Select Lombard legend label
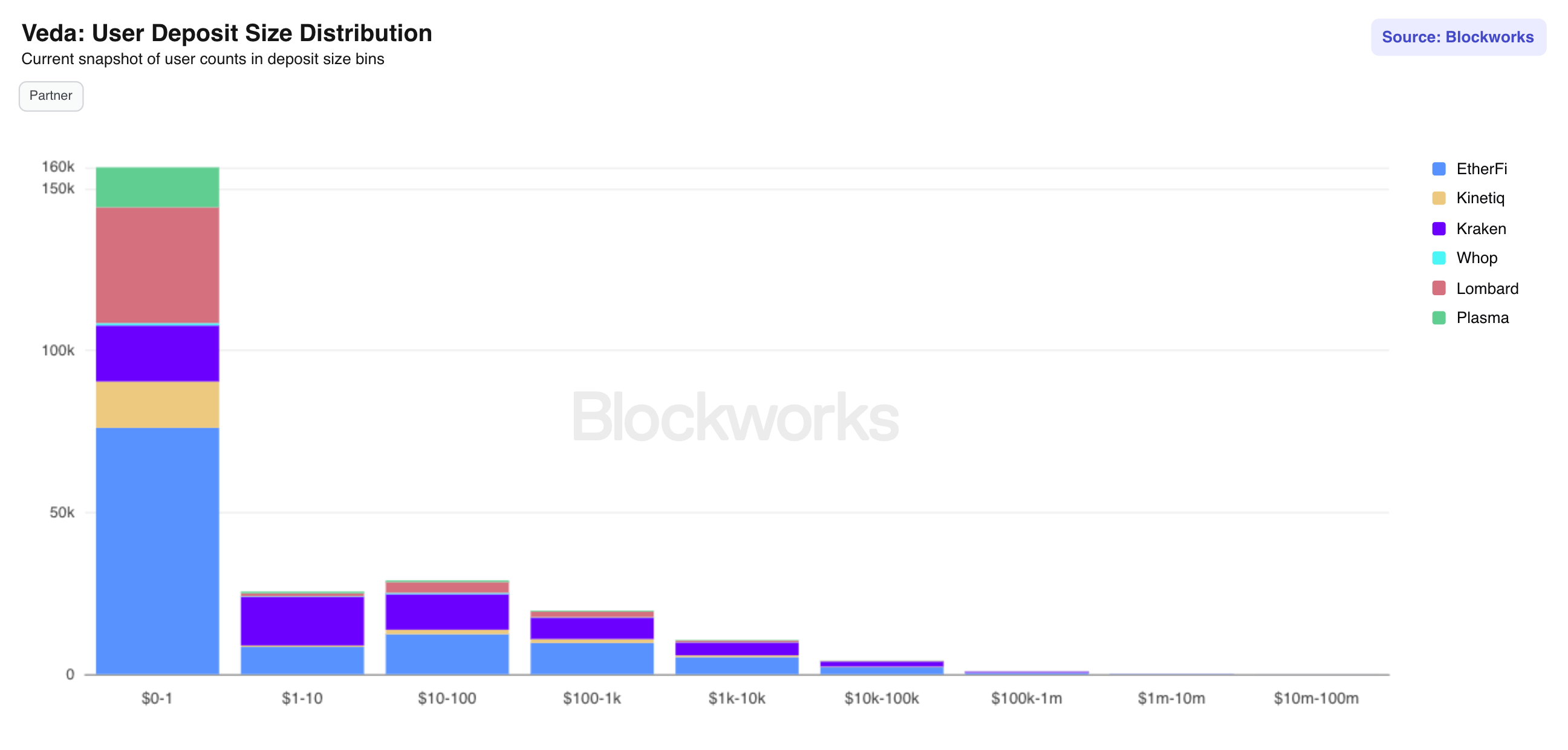Image resolution: width=1568 pixels, height=750 pixels. tap(1487, 289)
